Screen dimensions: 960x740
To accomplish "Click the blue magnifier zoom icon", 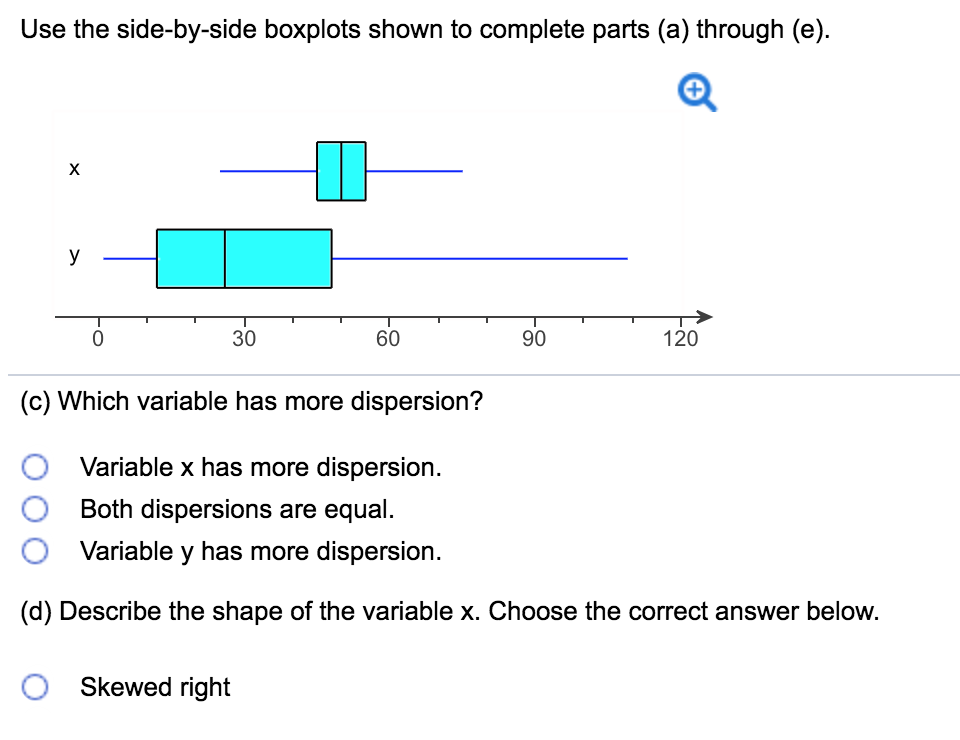I will [696, 91].
